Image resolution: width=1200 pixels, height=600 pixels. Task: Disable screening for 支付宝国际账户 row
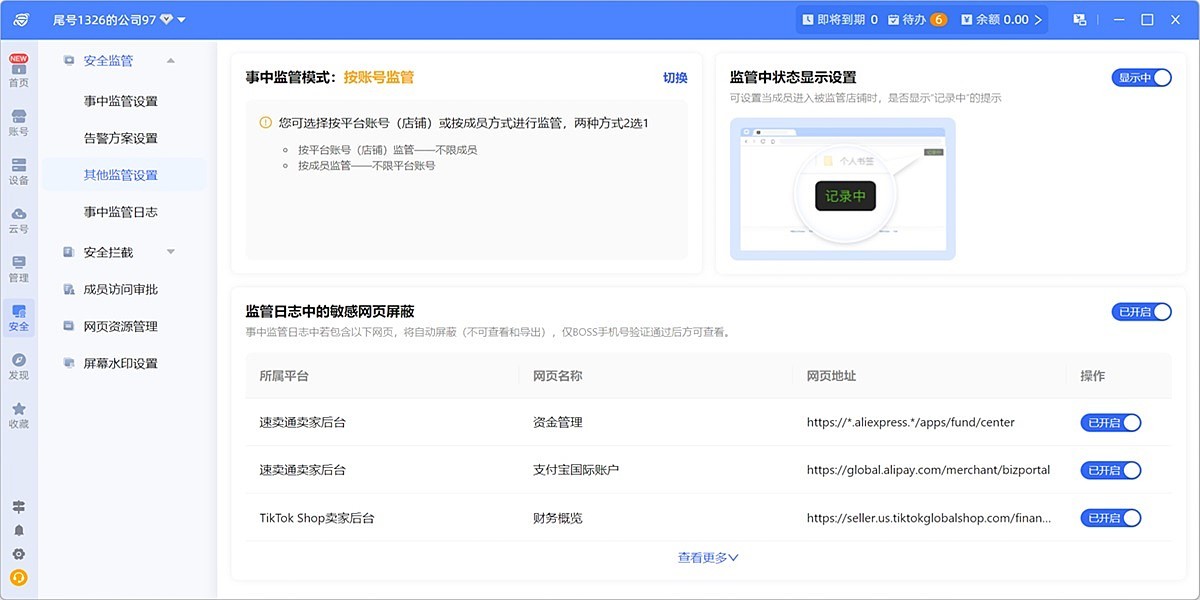(1111, 470)
